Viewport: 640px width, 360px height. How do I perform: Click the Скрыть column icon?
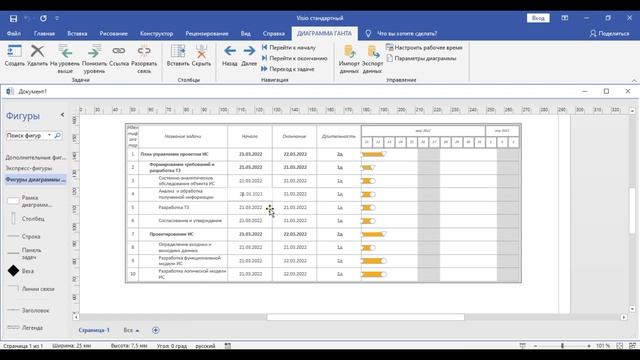(201, 51)
